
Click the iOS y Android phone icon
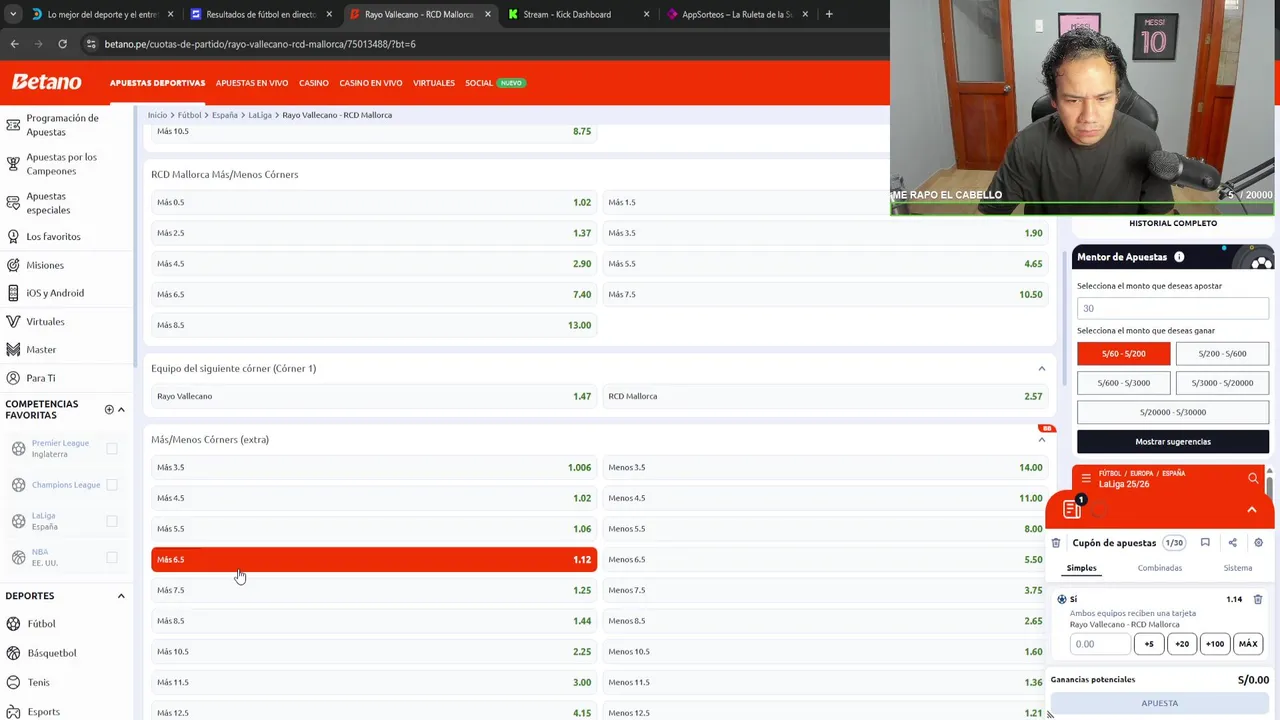coord(13,293)
